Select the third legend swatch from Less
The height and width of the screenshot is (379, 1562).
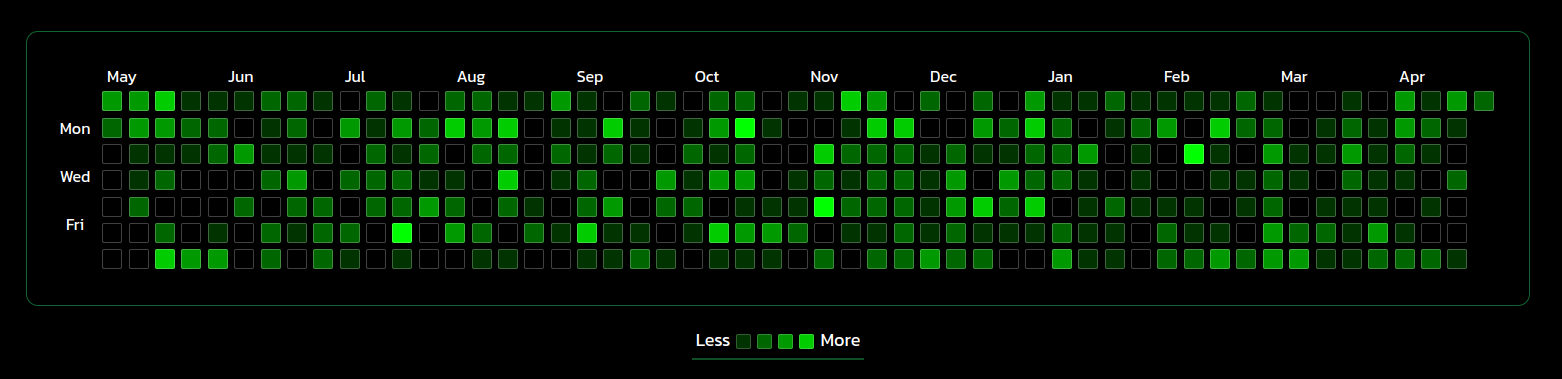click(785, 341)
